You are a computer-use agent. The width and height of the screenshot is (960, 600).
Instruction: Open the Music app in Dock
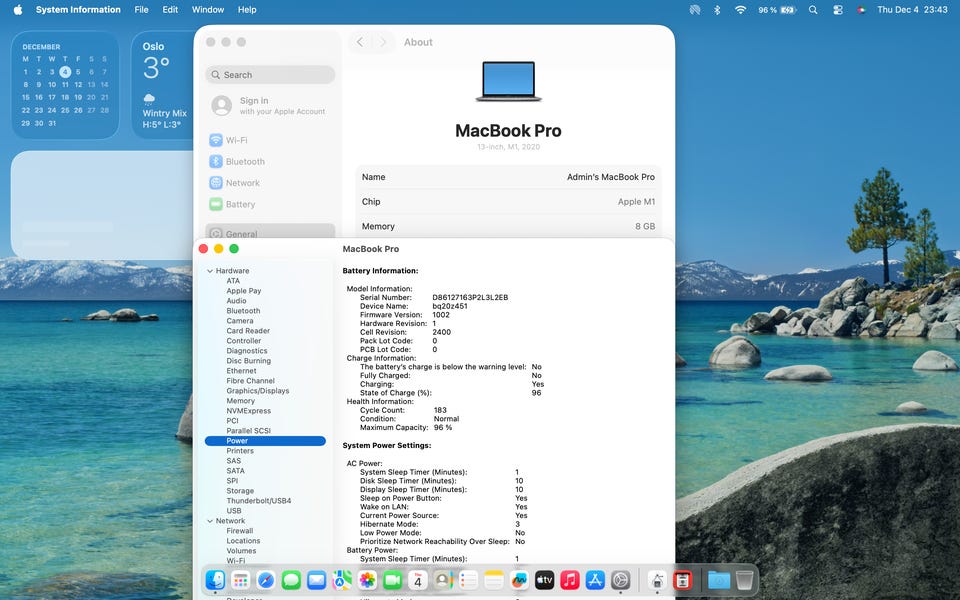(x=570, y=580)
